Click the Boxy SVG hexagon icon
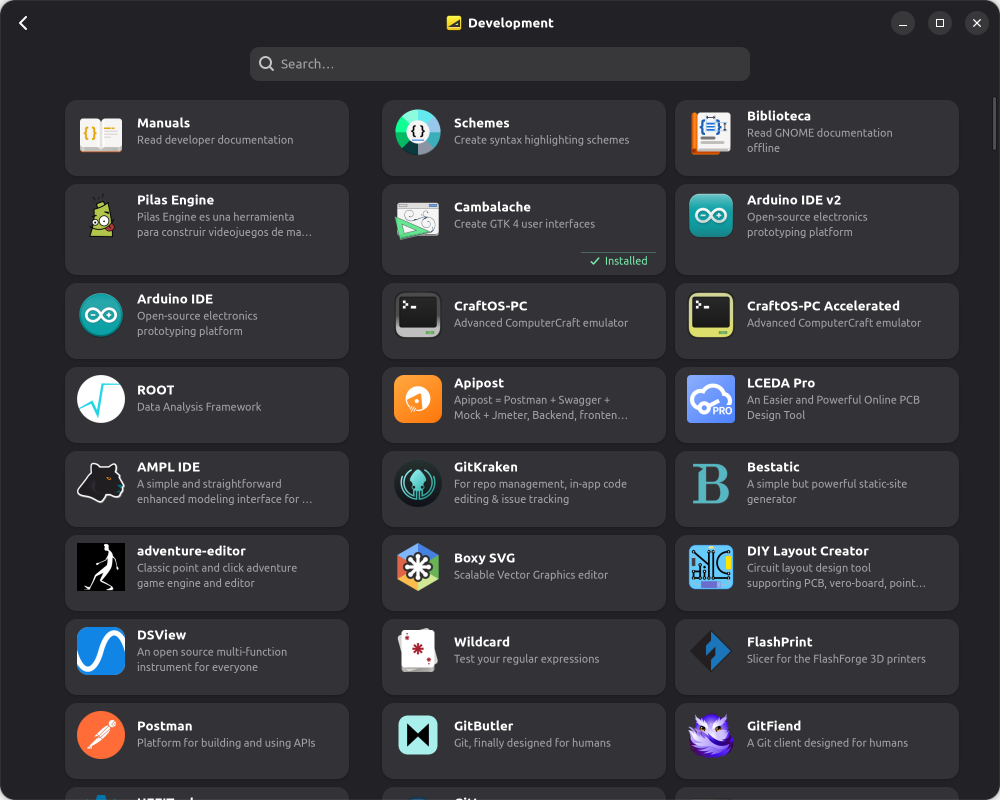 (418, 567)
